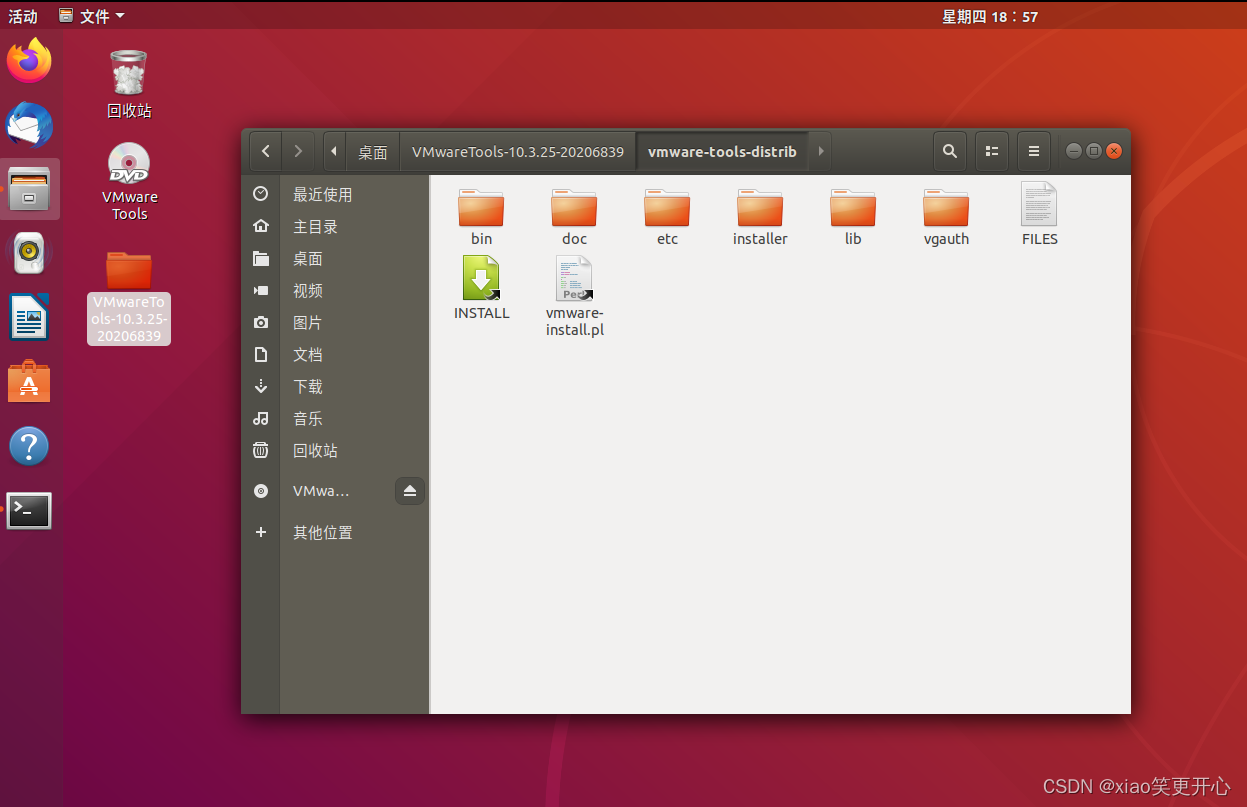The width and height of the screenshot is (1247, 807).
Task: Show earlier path segments with left arrow
Action: (x=334, y=151)
